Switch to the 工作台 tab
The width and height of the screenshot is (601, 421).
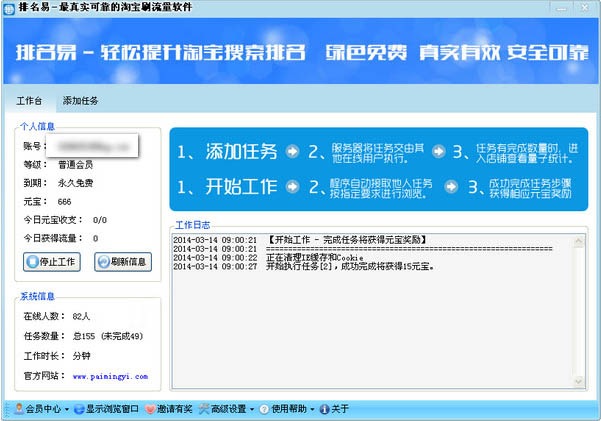(x=30, y=101)
